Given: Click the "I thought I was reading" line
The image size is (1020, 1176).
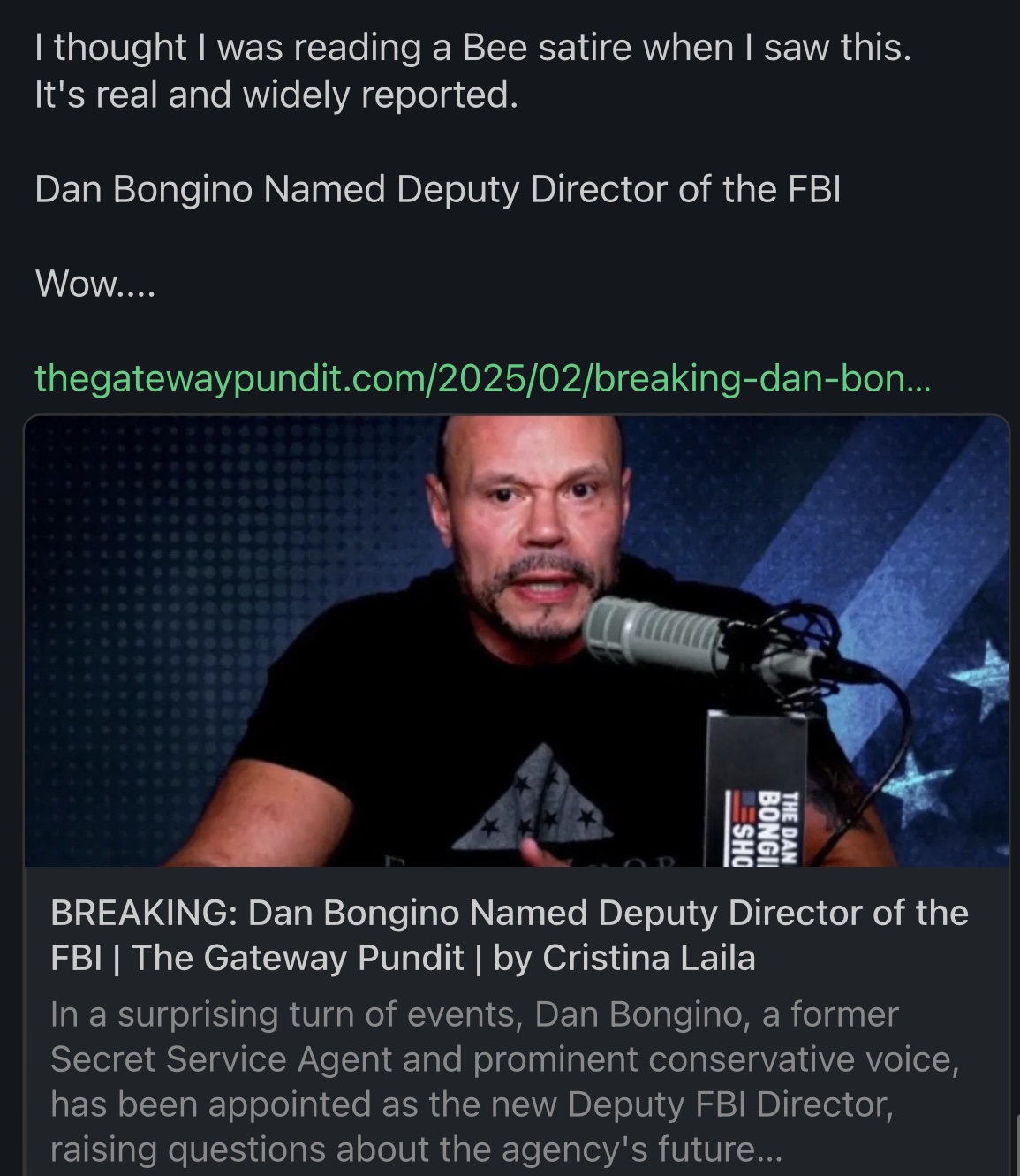Looking at the screenshot, I should click(x=472, y=48).
